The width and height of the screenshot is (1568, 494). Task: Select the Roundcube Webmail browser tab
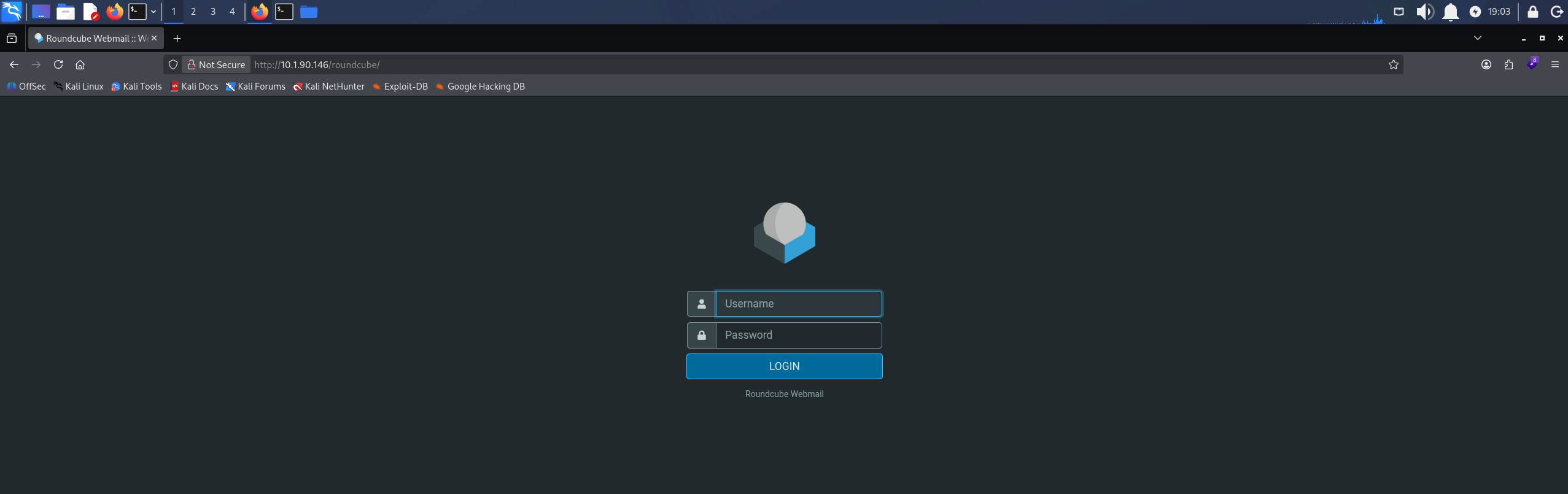pyautogui.click(x=96, y=38)
